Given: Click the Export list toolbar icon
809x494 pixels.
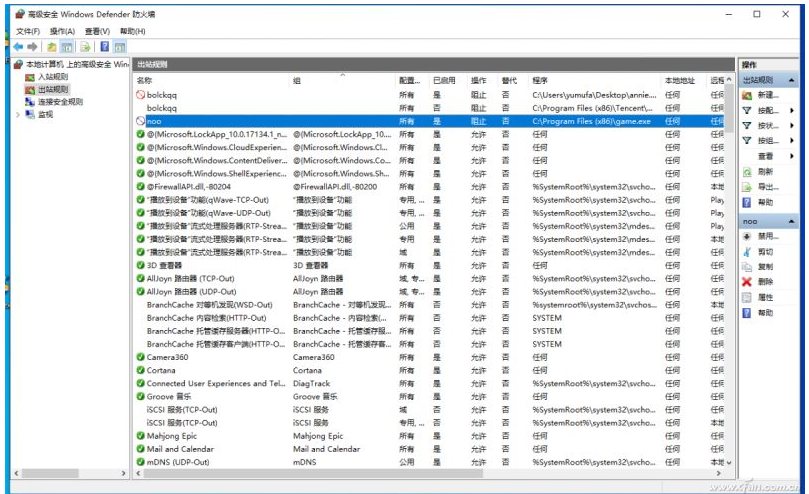Looking at the screenshot, I should pyautogui.click(x=85, y=47).
